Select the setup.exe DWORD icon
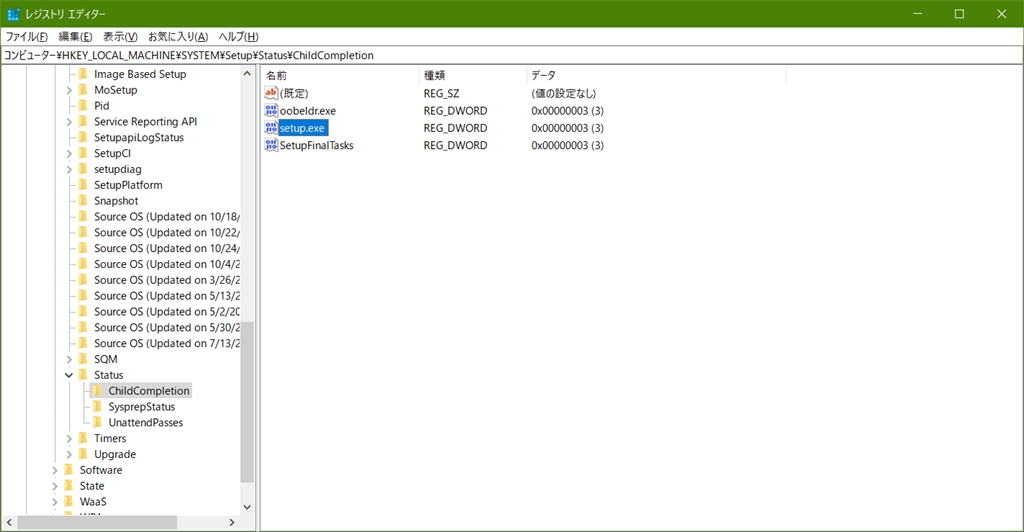 [x=271, y=128]
